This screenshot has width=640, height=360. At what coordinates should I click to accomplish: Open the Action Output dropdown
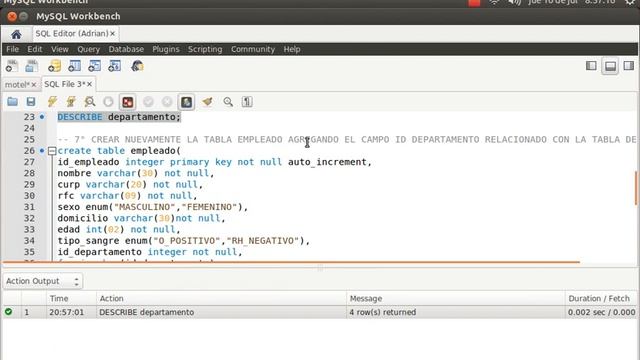(43, 281)
